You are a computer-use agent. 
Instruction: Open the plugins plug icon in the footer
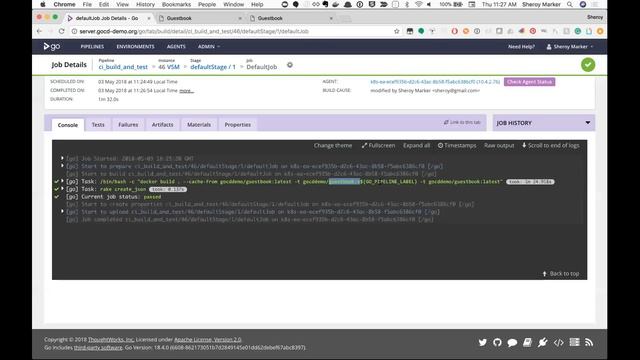point(542,342)
